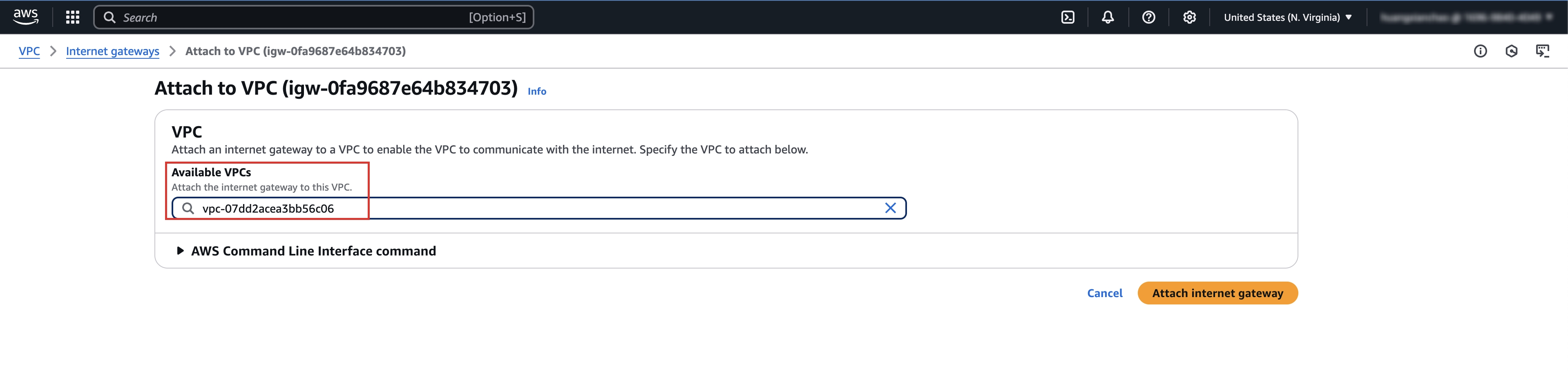The image size is (1568, 373).
Task: Clear the selected VPC with X
Action: click(890, 208)
